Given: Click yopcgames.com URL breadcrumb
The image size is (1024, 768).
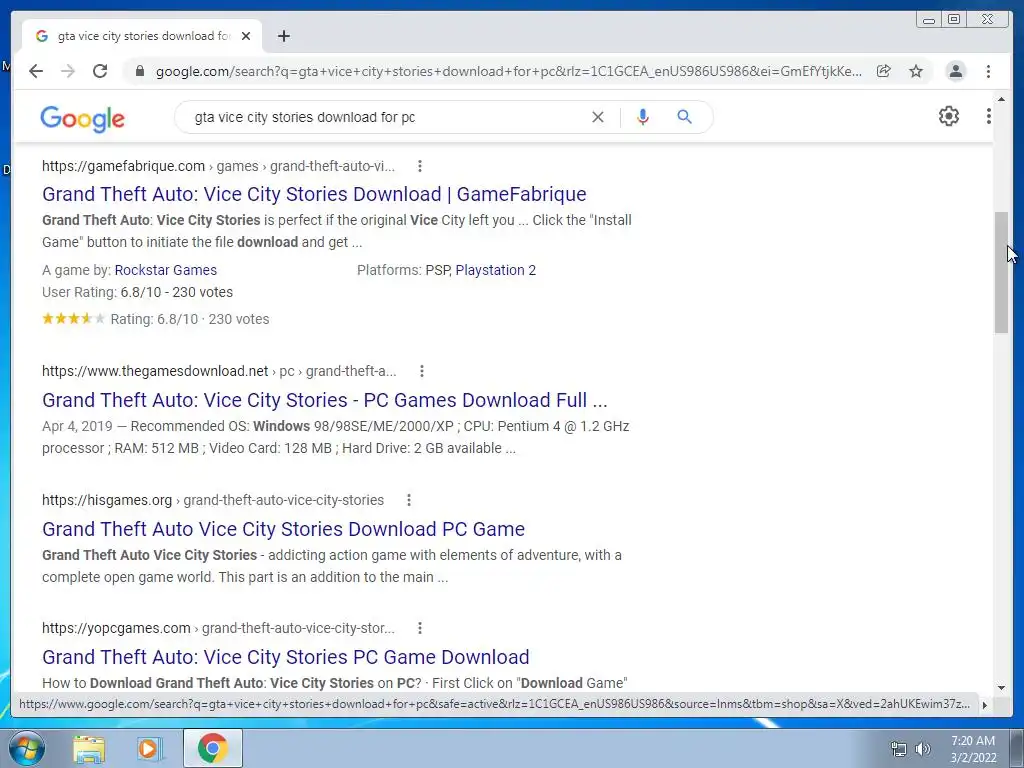Looking at the screenshot, I should point(218,628).
